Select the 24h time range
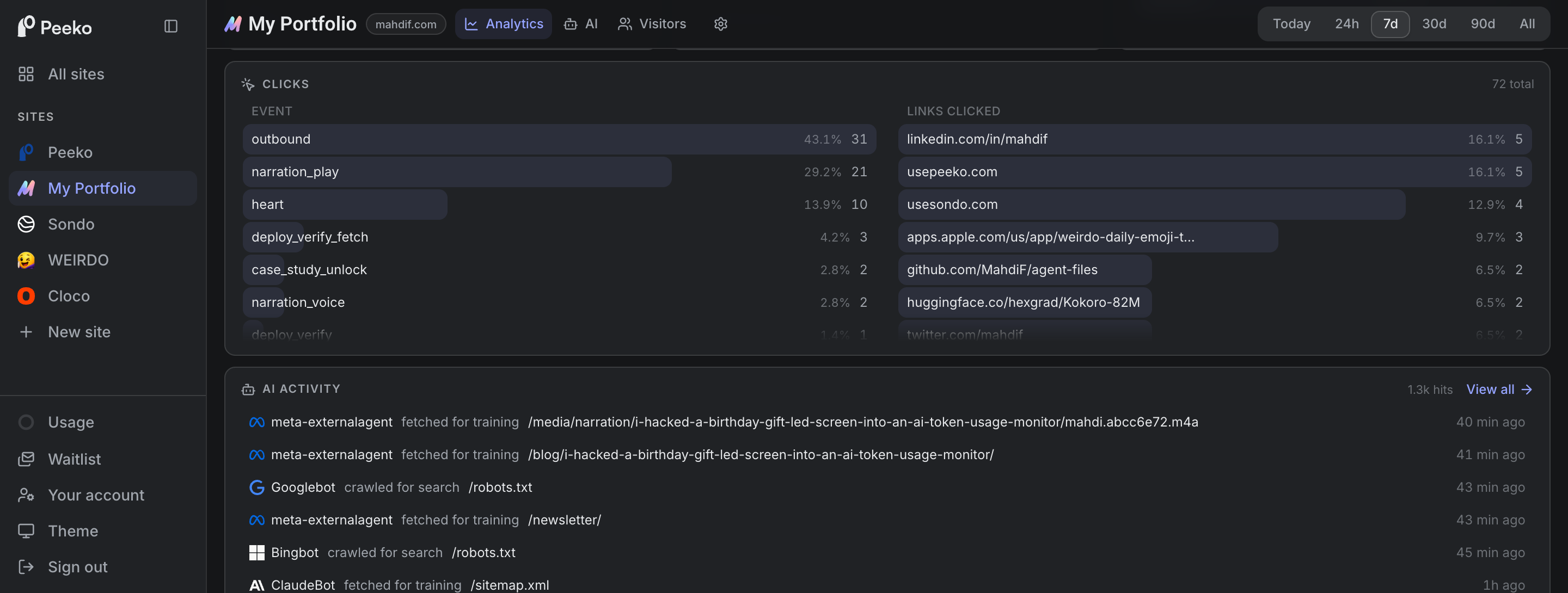The height and width of the screenshot is (593, 1568). click(1346, 24)
